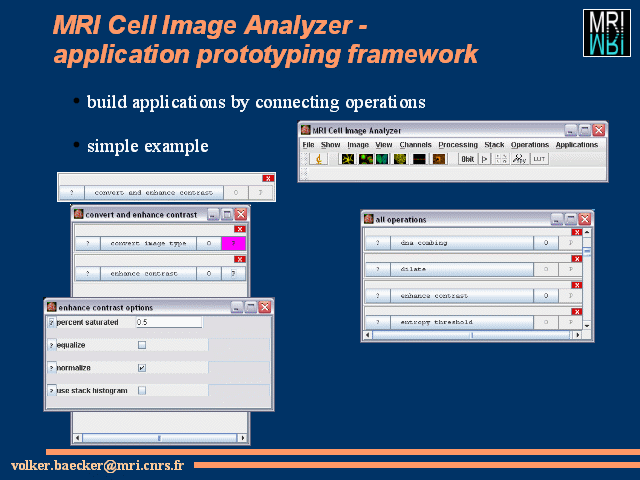This screenshot has width=640, height=480.
Task: Click the horizontal scrollbar thumb in all operations
Action: (x=471, y=335)
